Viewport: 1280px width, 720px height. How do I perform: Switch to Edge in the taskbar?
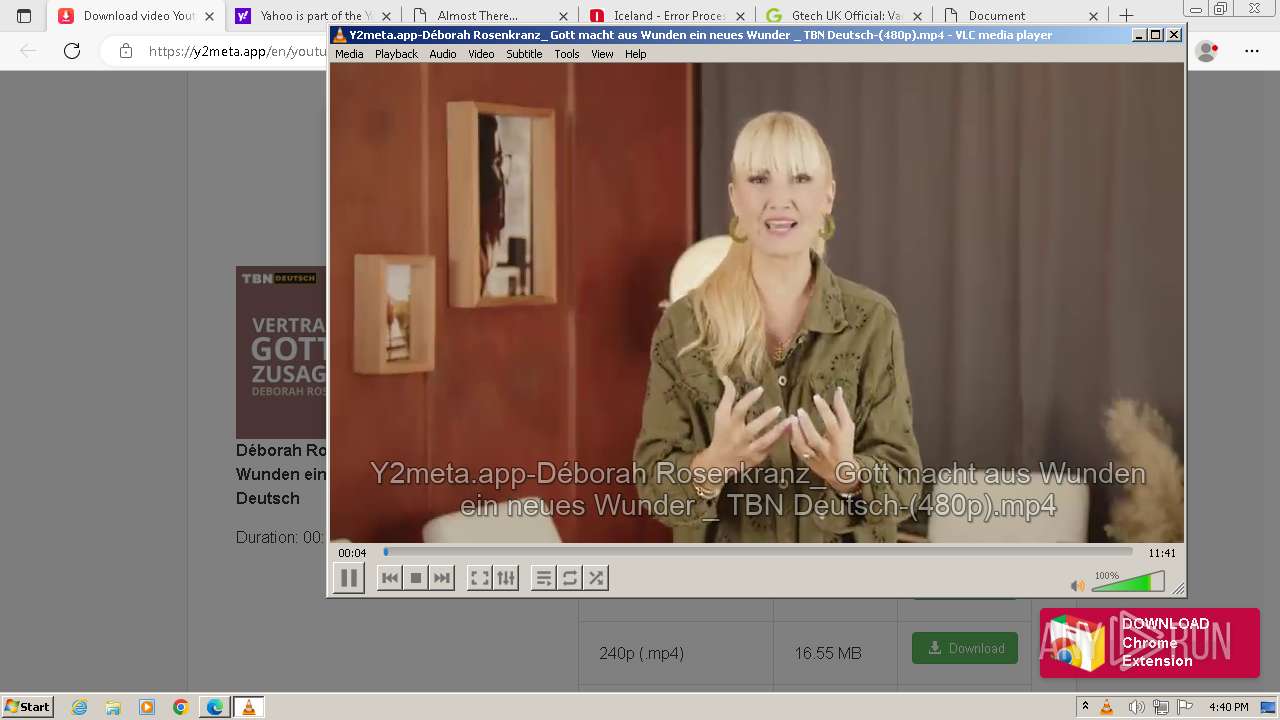[x=215, y=707]
